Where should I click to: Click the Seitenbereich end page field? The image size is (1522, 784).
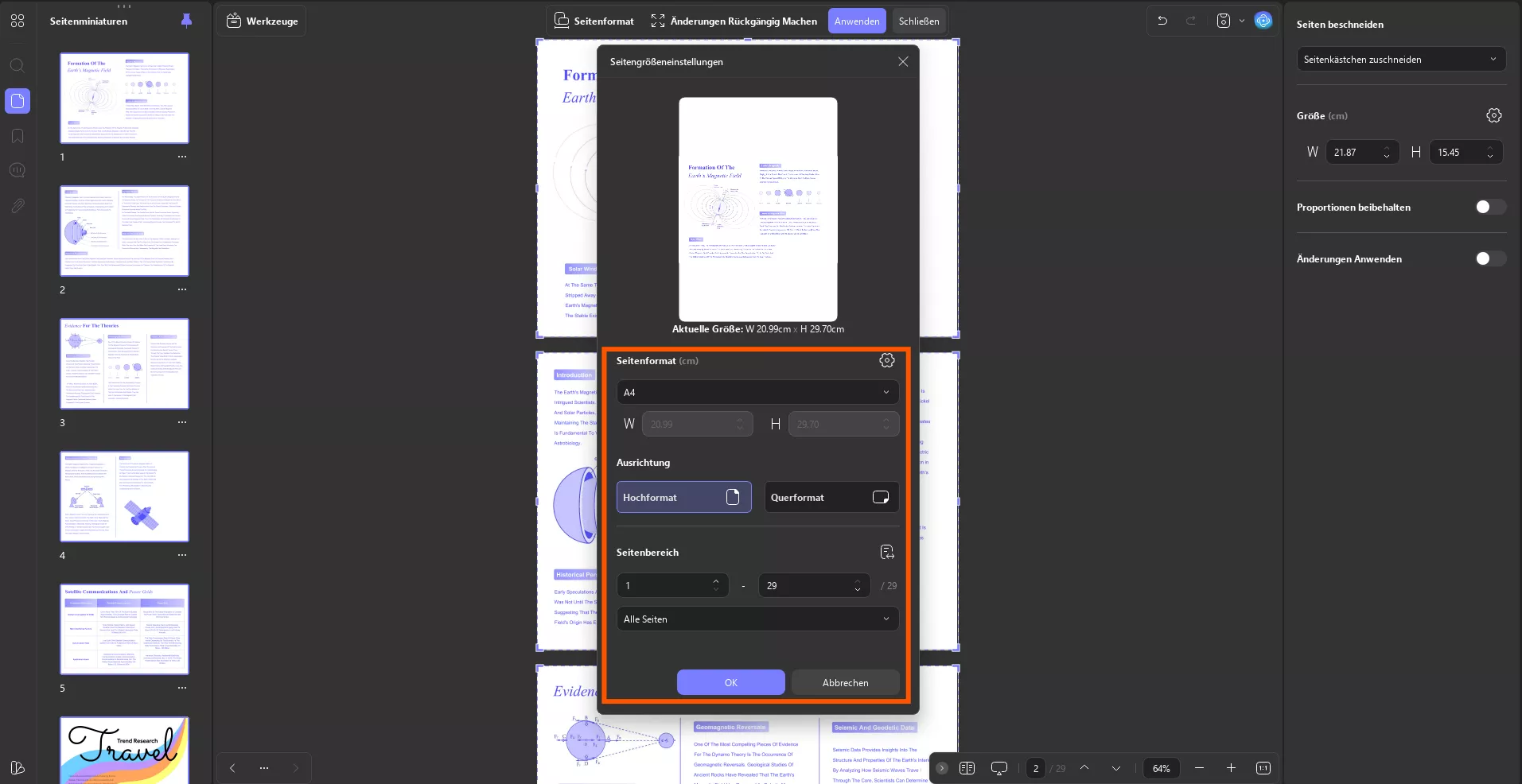(814, 585)
